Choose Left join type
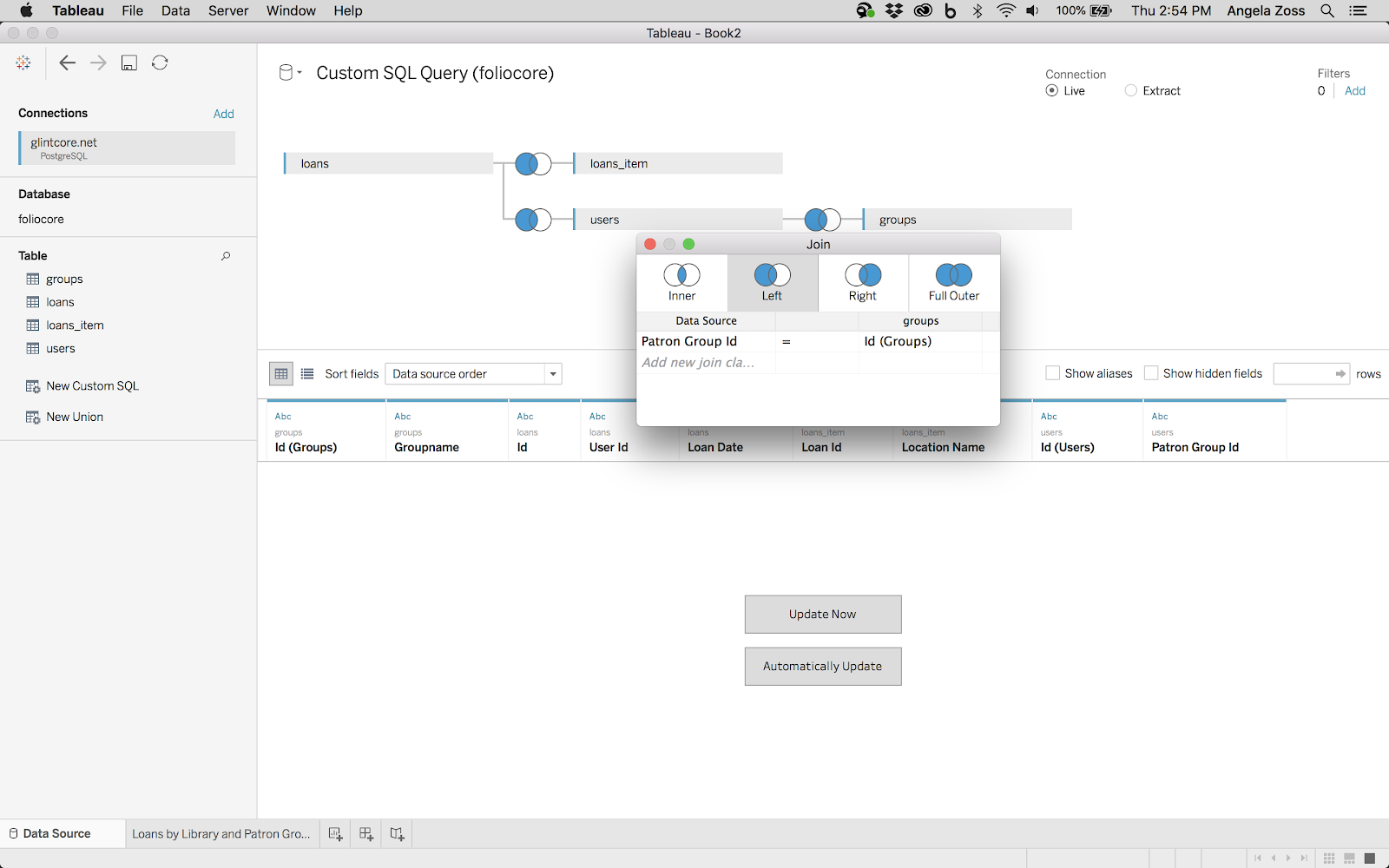Viewport: 1389px width, 868px height. pyautogui.click(x=772, y=283)
